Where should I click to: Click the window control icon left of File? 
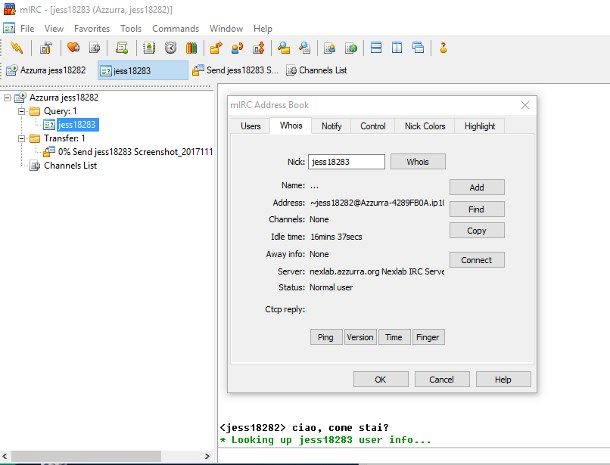click(x=9, y=28)
